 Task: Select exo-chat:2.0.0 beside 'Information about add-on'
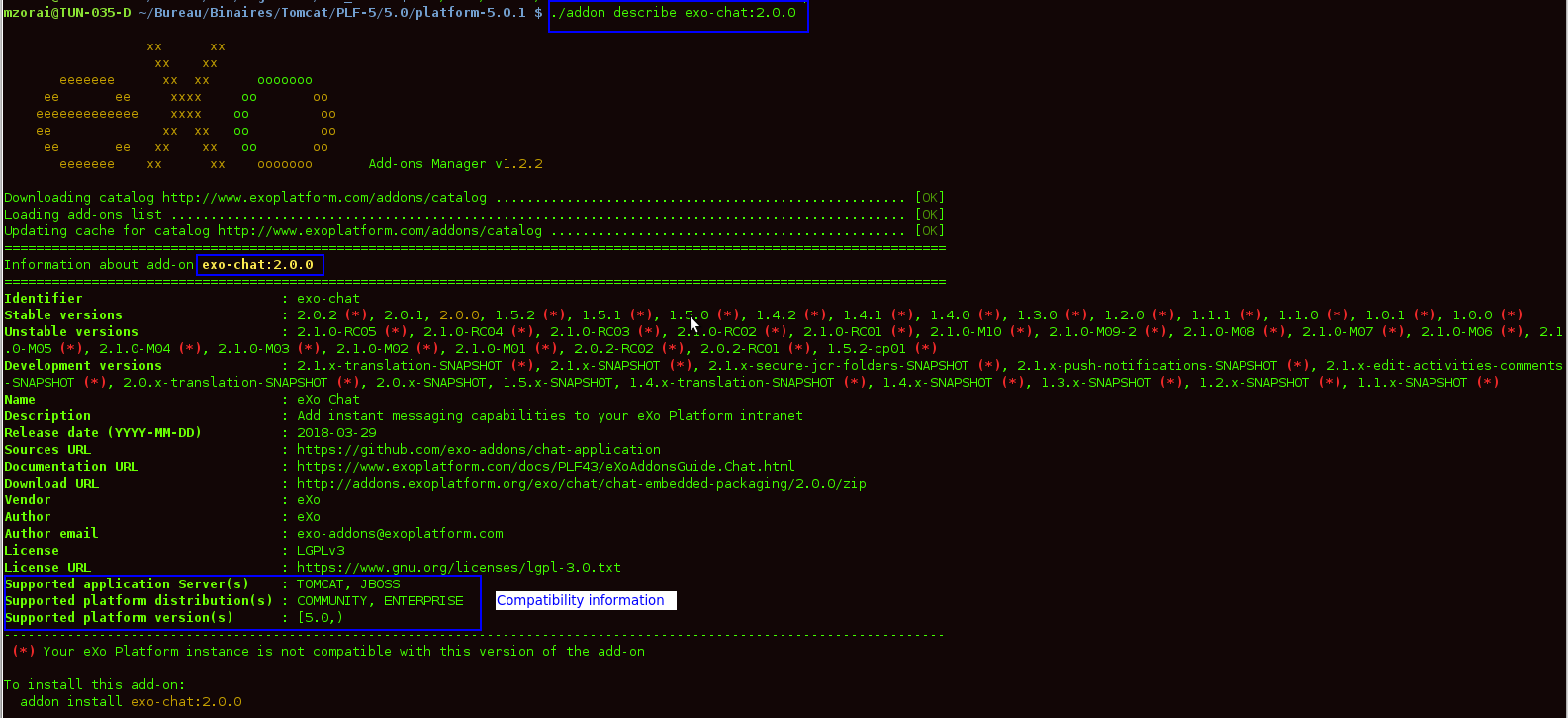(257, 264)
